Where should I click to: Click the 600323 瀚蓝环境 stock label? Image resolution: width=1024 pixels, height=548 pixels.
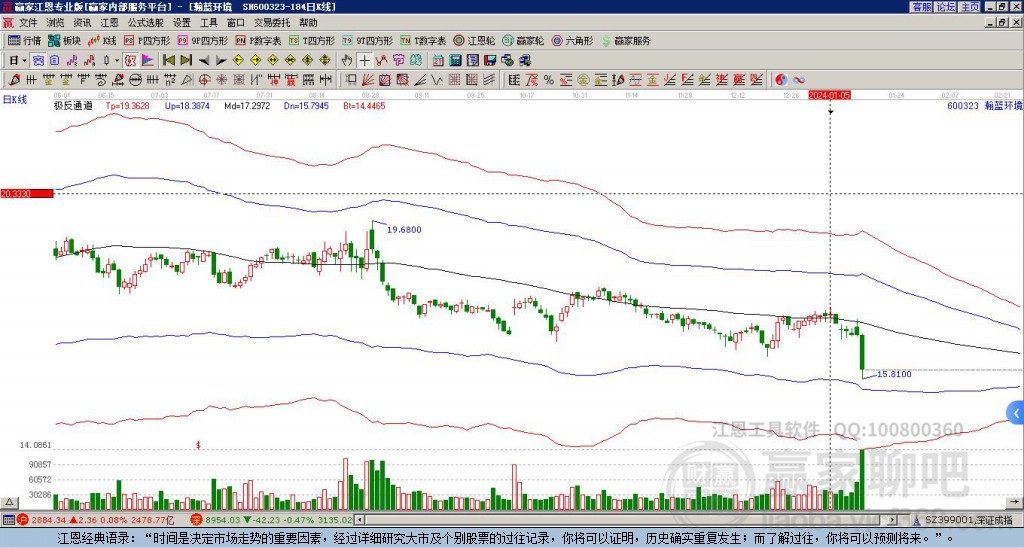984,106
